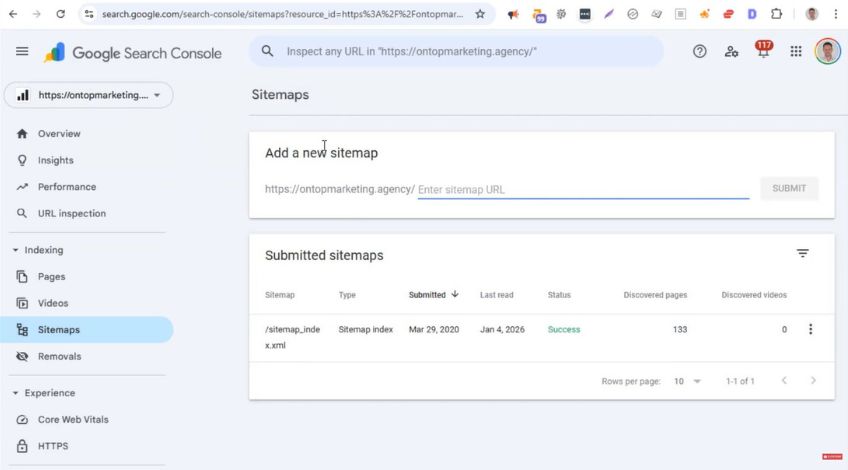
Task: Open notifications bell showing 117
Action: point(764,50)
